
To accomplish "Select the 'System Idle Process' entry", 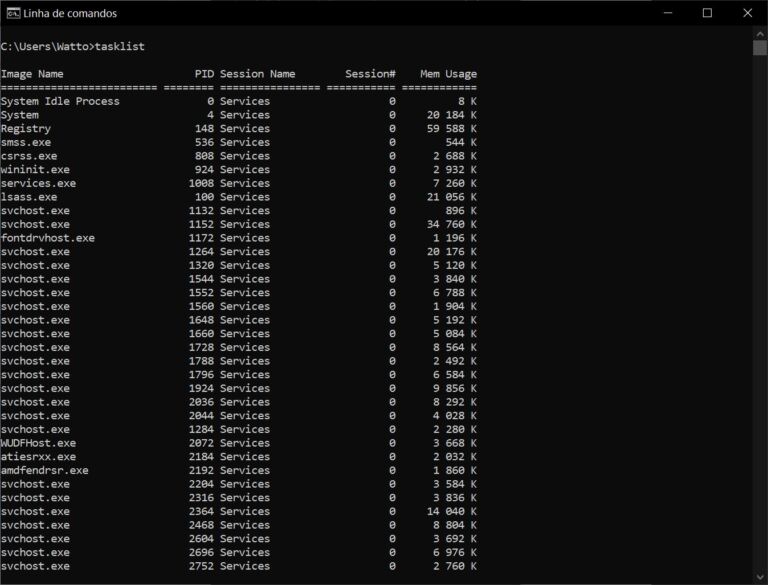I will 60,101.
